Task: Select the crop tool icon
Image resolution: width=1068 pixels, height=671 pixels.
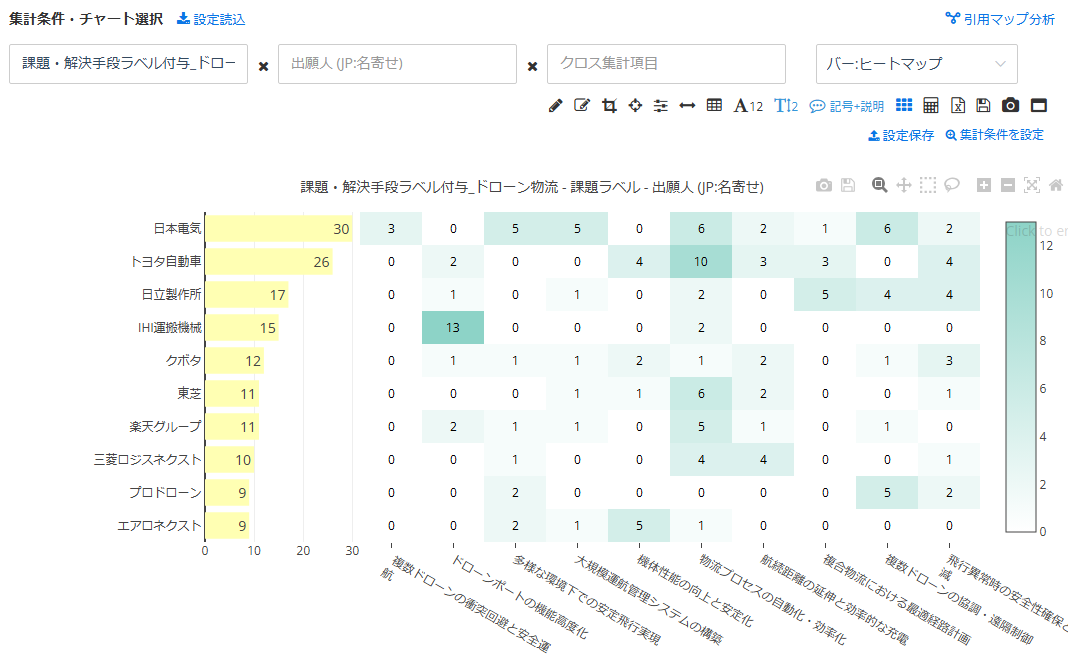Action: (x=609, y=106)
